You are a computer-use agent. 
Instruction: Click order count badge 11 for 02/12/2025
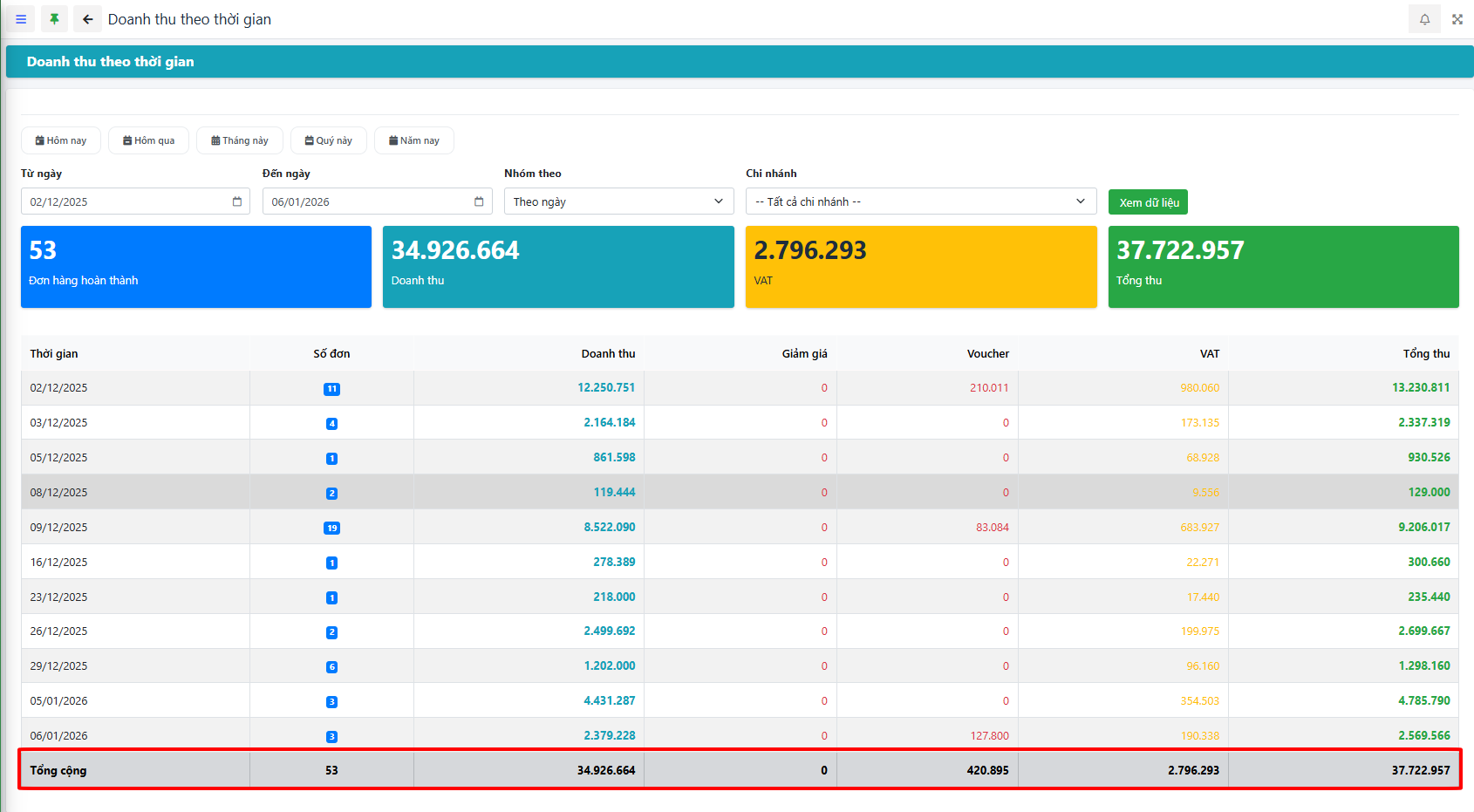(331, 389)
